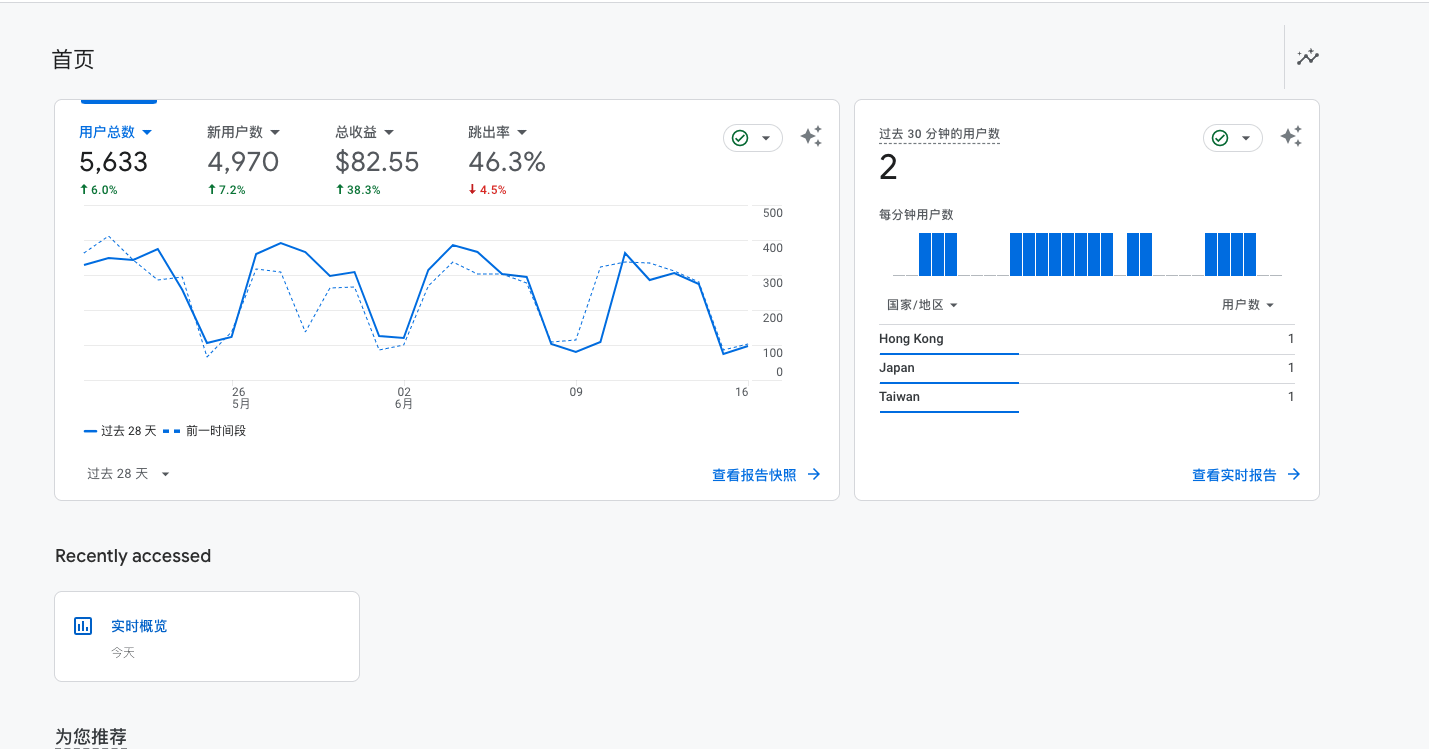Click arrow icon beside 查看报告快照
Screen dimensions: 1429x749
pyautogui.click(x=814, y=475)
